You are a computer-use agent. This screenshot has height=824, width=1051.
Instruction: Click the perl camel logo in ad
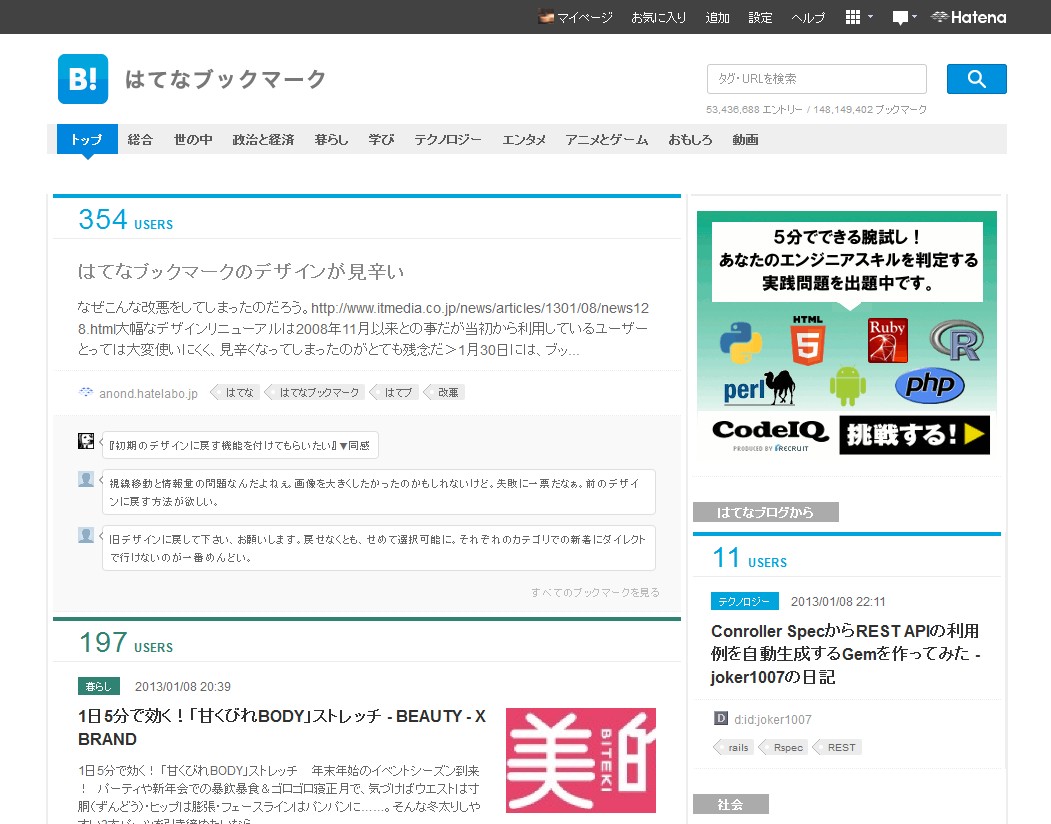[x=759, y=388]
